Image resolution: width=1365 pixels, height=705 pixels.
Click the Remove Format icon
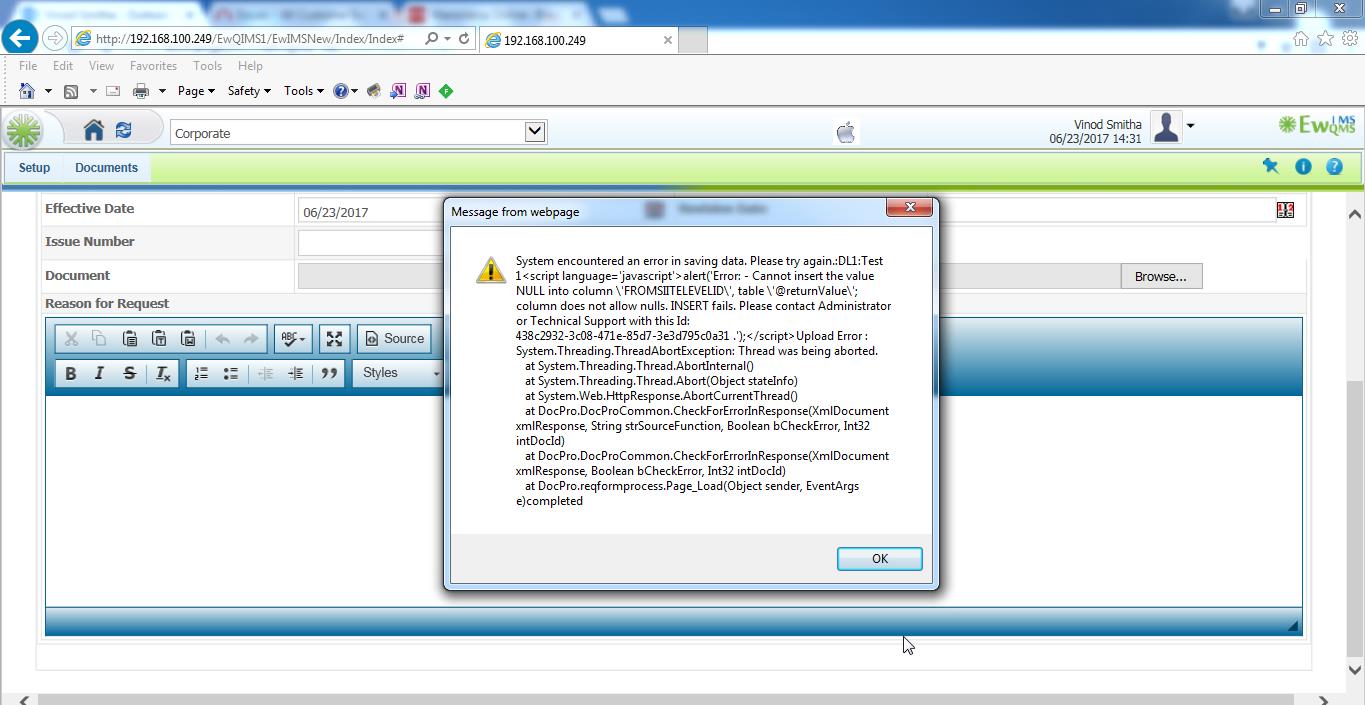(162, 373)
